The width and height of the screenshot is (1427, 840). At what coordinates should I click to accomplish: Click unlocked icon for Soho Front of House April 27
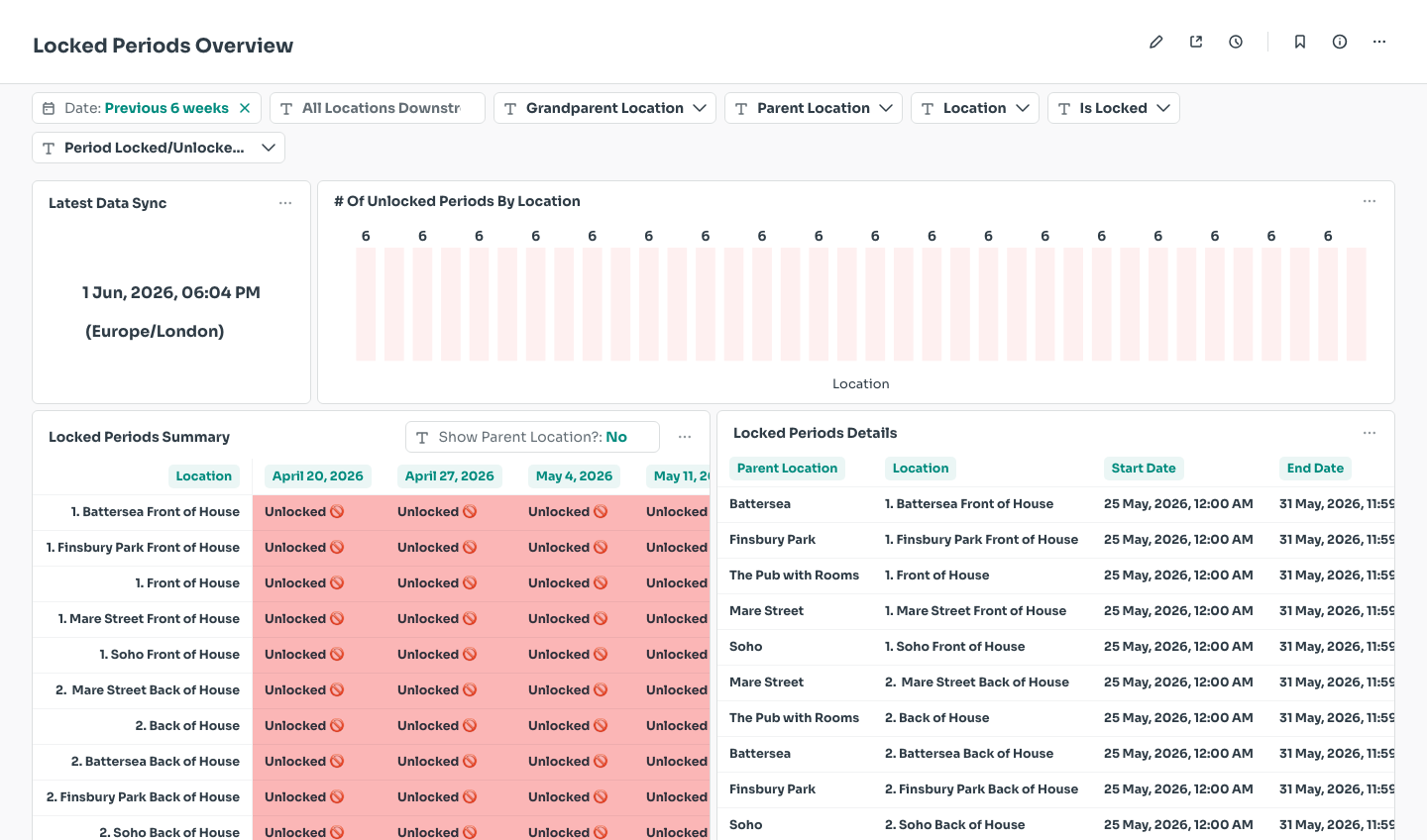coord(470,655)
